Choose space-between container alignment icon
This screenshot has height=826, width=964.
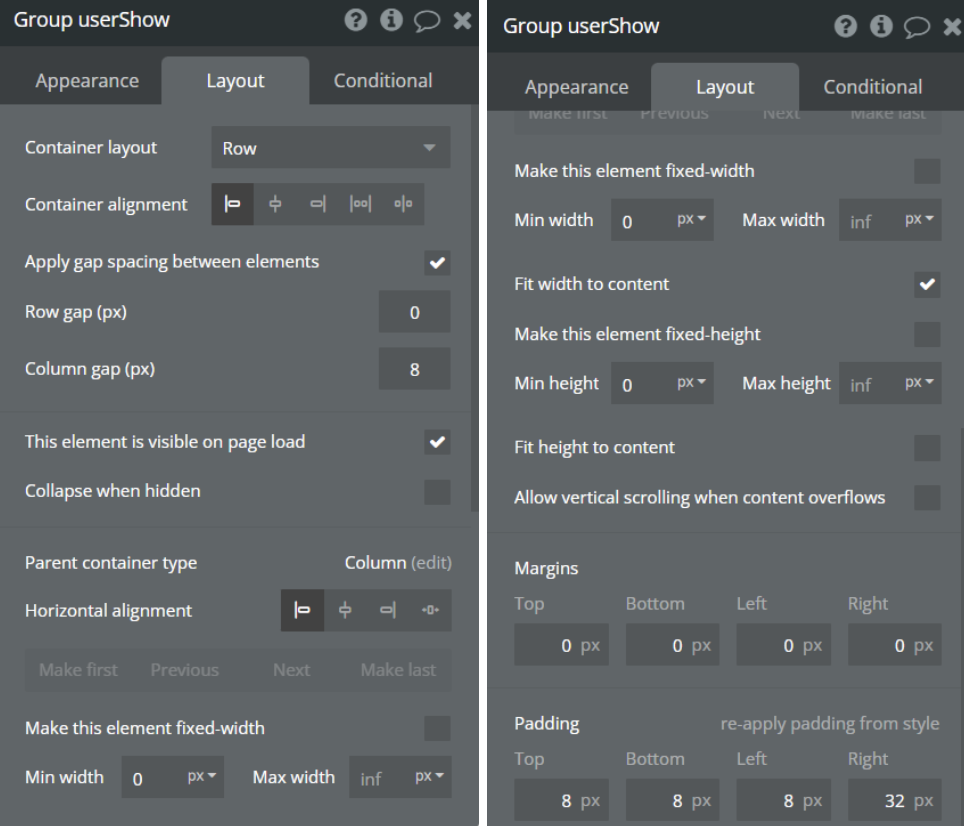point(360,204)
